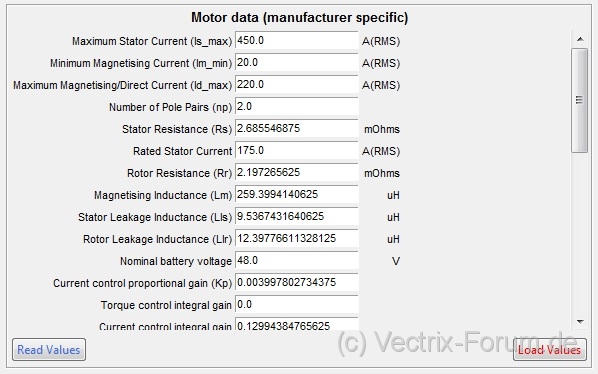Click the Read Values button
The width and height of the screenshot is (598, 374).
(49, 350)
